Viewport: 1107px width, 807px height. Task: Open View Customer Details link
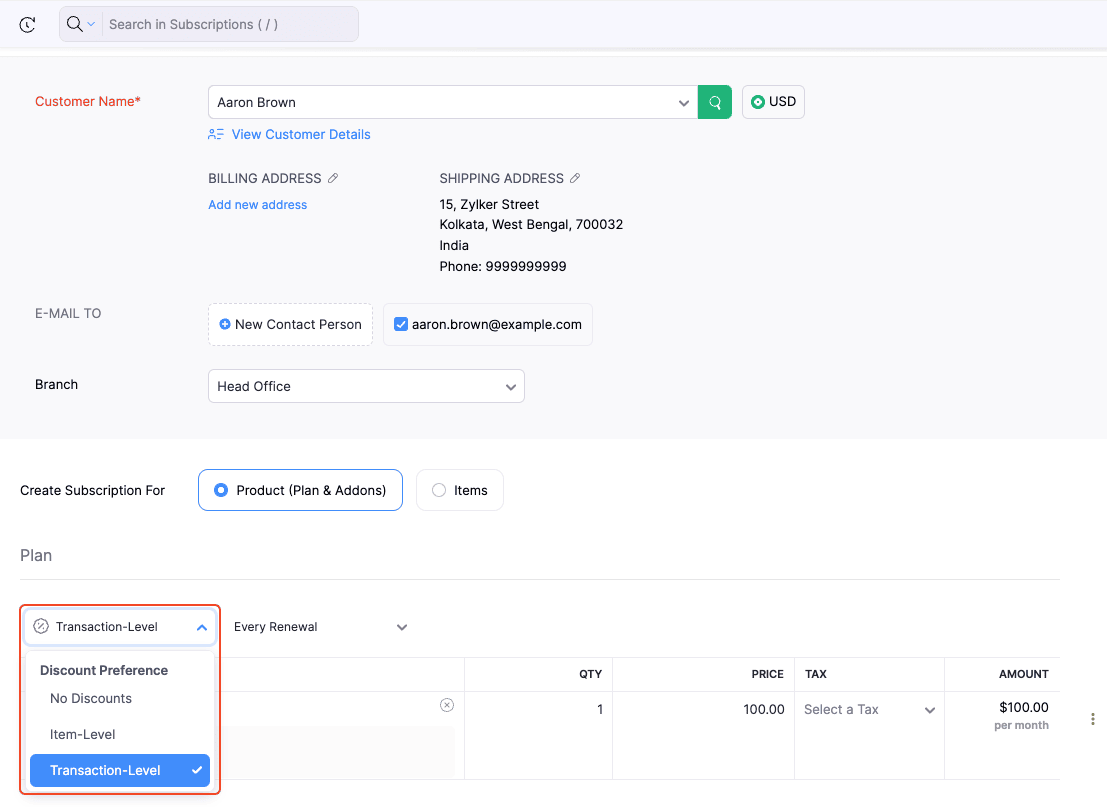click(301, 134)
